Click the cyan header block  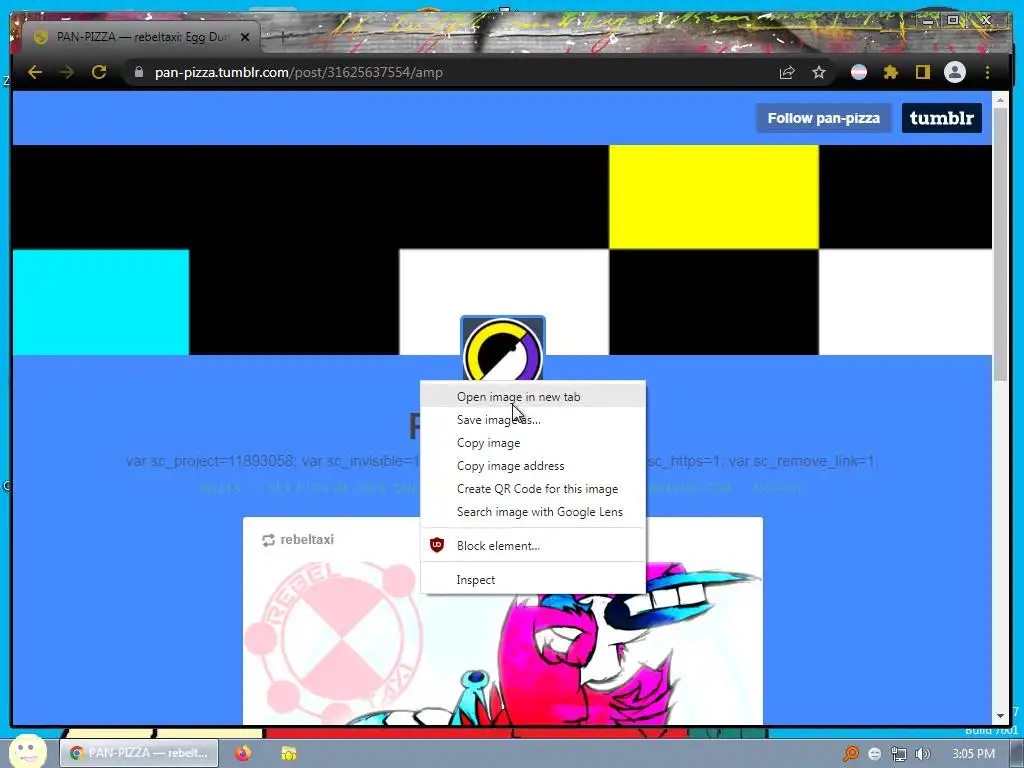pos(101,302)
